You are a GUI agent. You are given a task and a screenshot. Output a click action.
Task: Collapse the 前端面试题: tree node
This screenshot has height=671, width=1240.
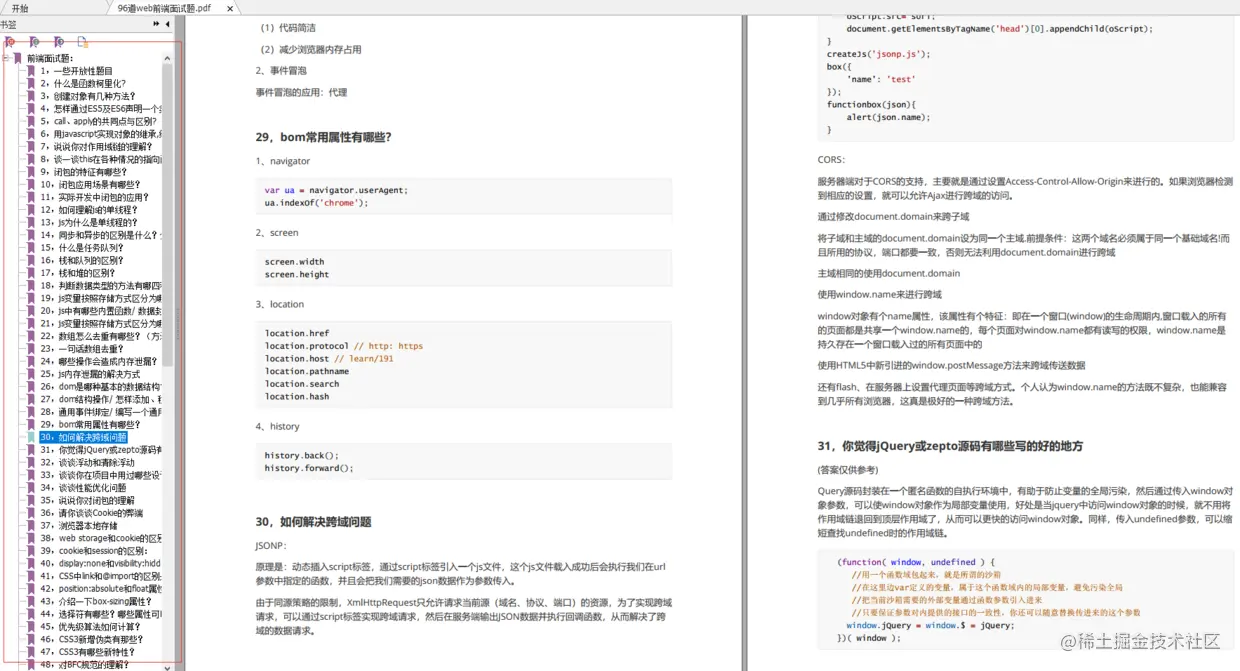[x=6, y=59]
